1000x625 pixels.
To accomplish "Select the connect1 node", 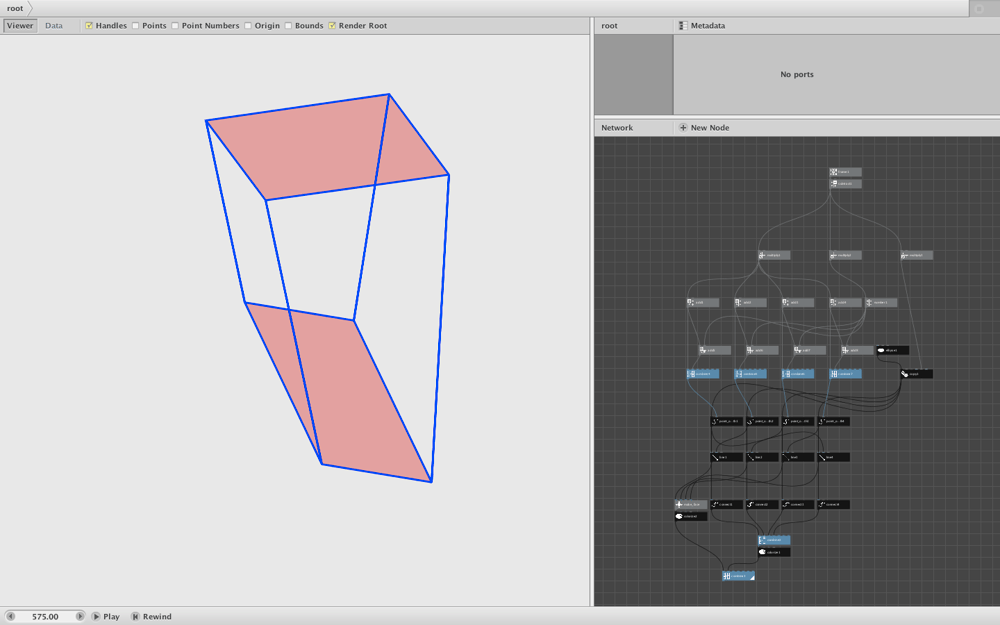I will [x=727, y=504].
